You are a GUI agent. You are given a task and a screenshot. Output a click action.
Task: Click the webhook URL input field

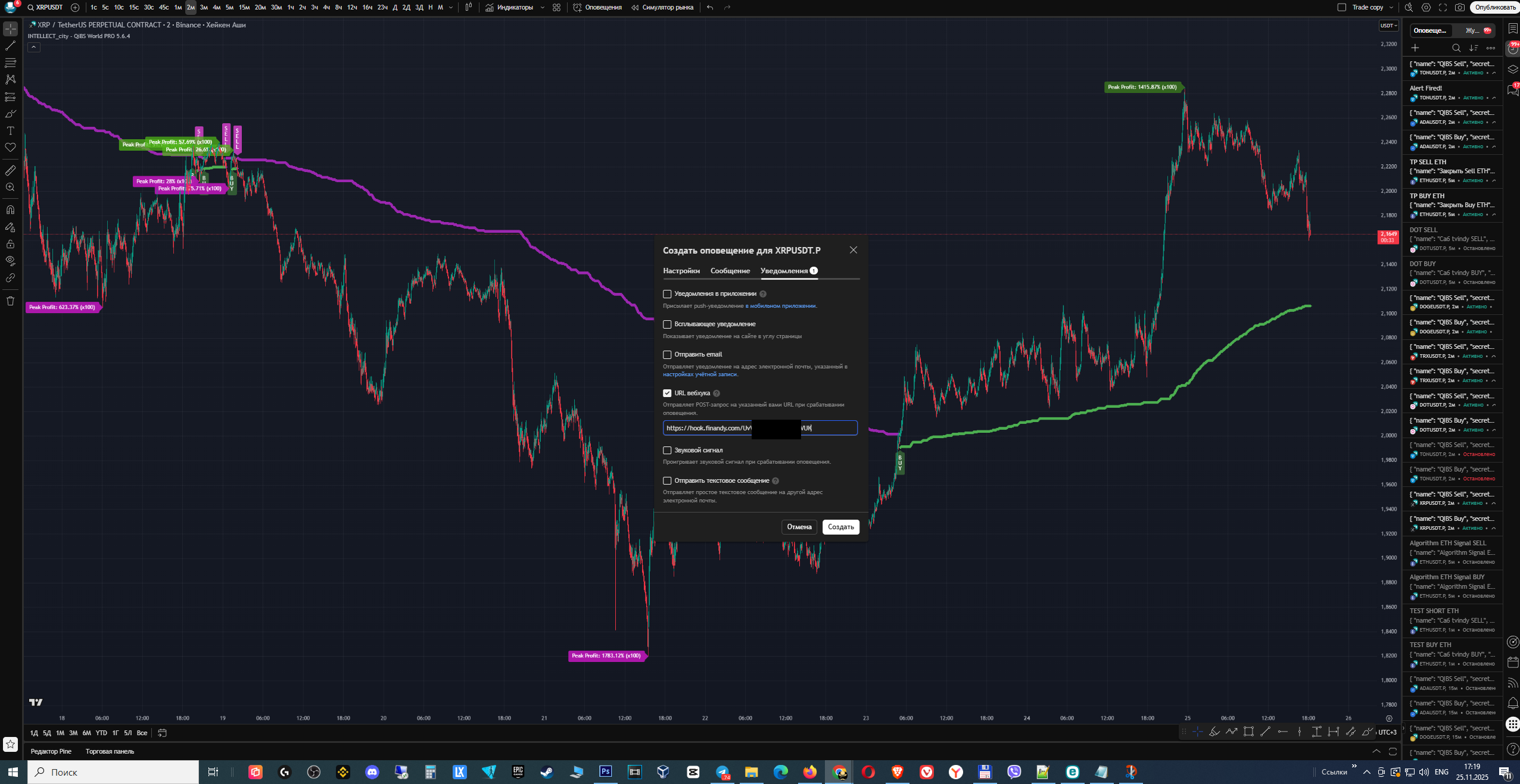click(x=760, y=428)
